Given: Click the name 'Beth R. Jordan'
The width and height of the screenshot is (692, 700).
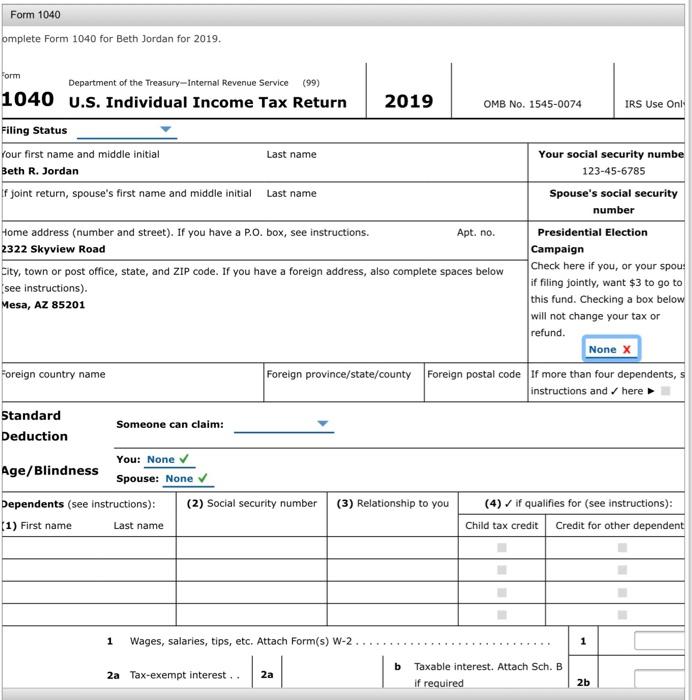Looking at the screenshot, I should [39, 171].
